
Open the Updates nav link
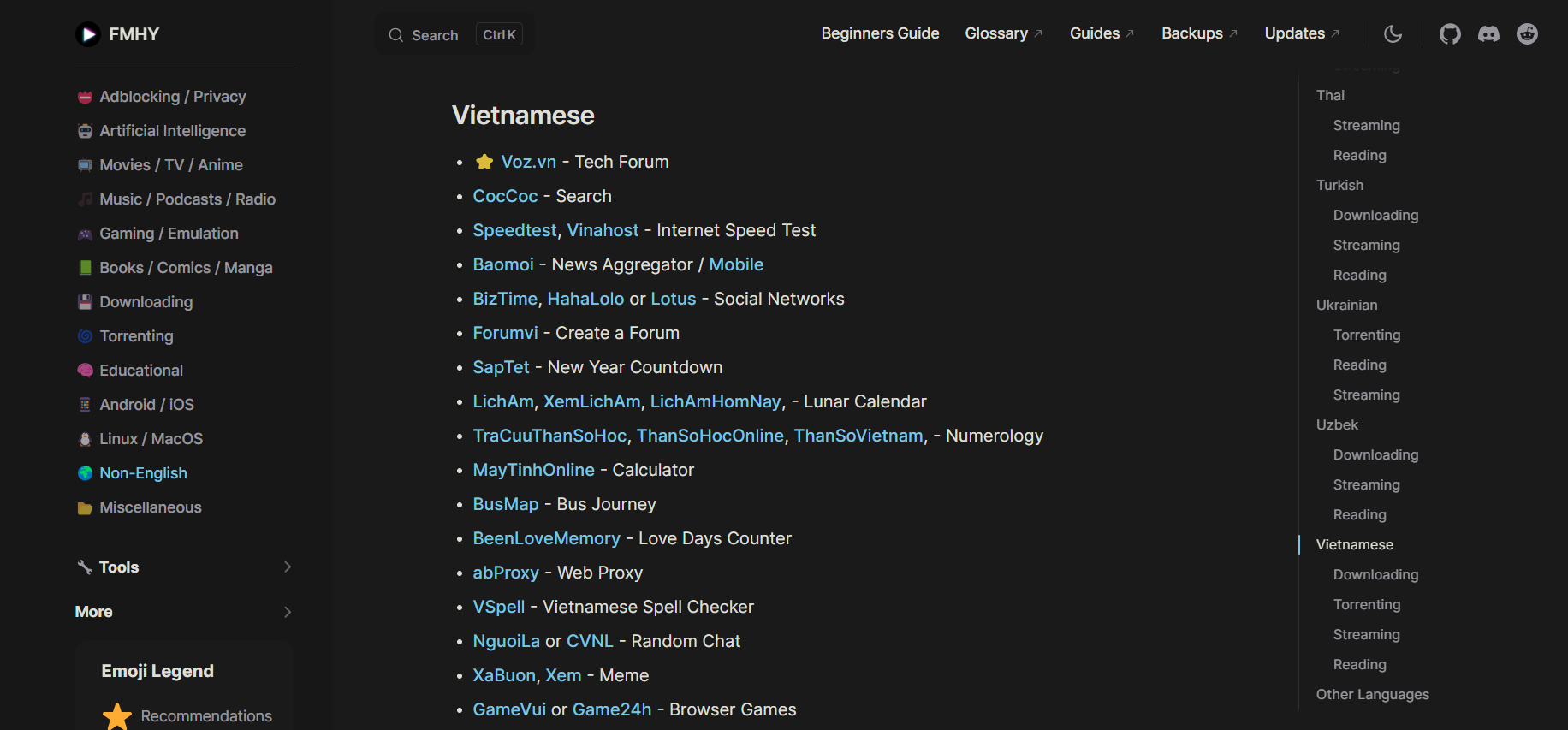[x=1302, y=33]
